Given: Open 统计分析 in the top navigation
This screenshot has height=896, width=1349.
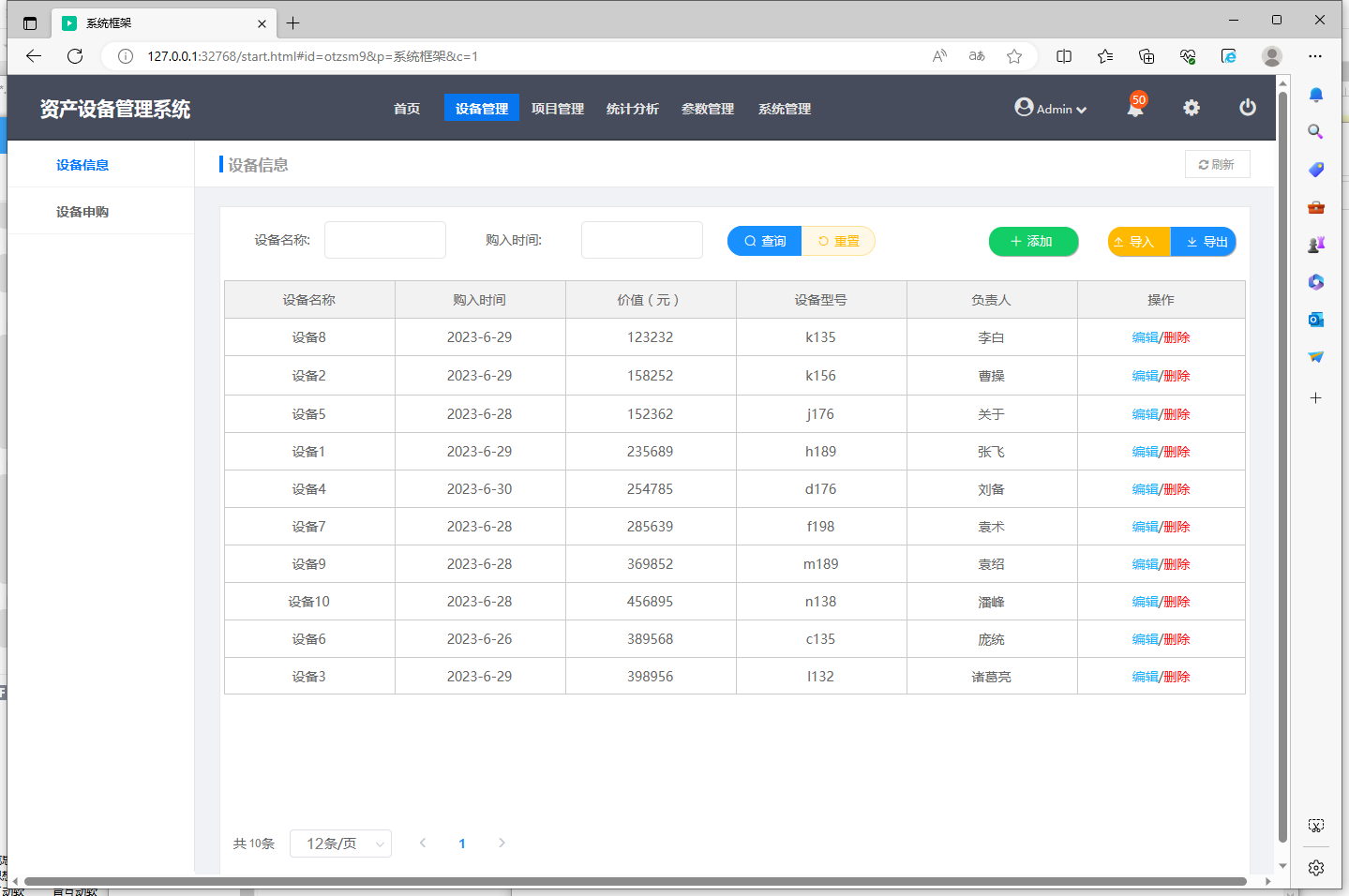Looking at the screenshot, I should pyautogui.click(x=633, y=109).
